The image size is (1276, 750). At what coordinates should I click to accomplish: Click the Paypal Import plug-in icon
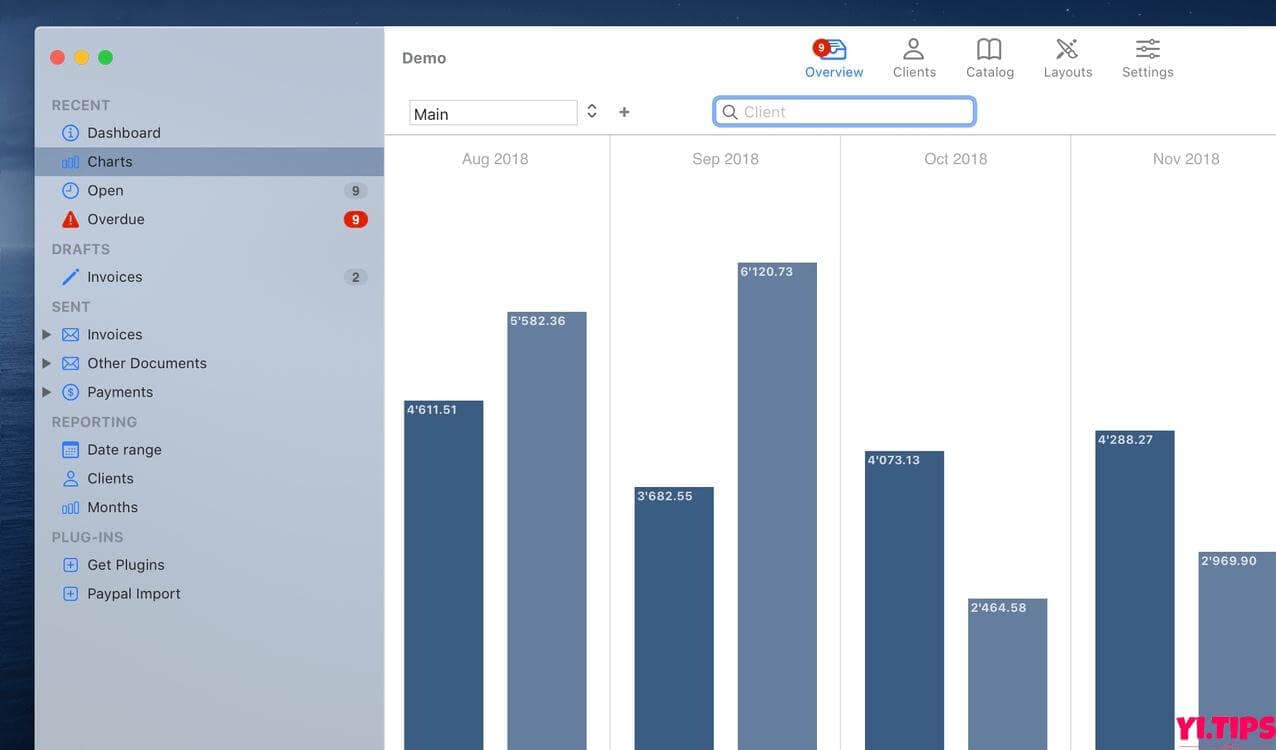click(70, 594)
